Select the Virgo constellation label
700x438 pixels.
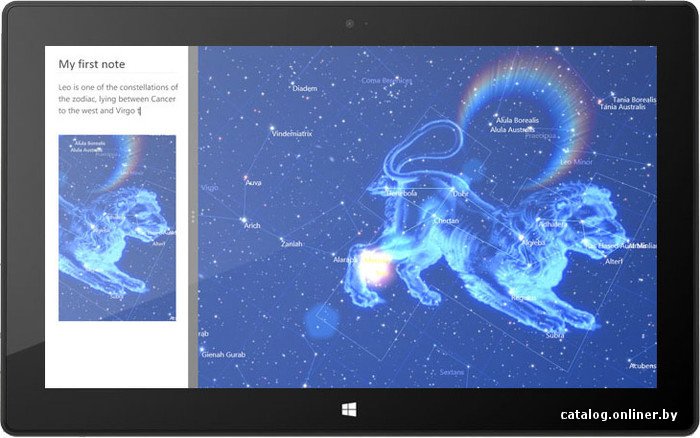pos(209,188)
